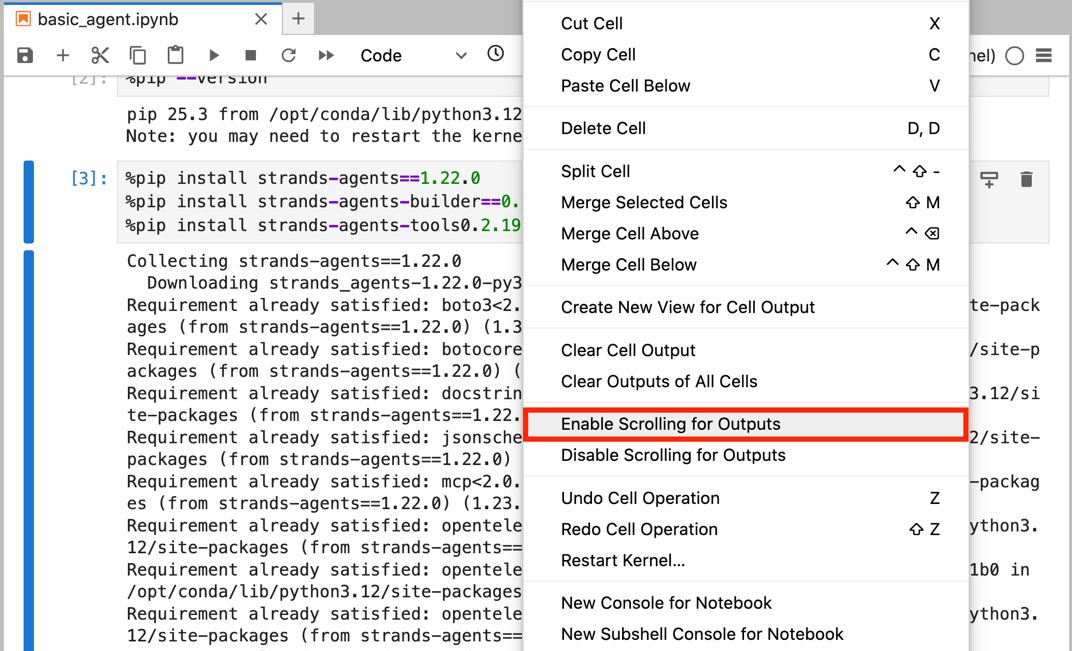Image resolution: width=1072 pixels, height=651 pixels.
Task: Click output line 'Requirement already satisfied: docstrin'
Action: click(x=324, y=393)
